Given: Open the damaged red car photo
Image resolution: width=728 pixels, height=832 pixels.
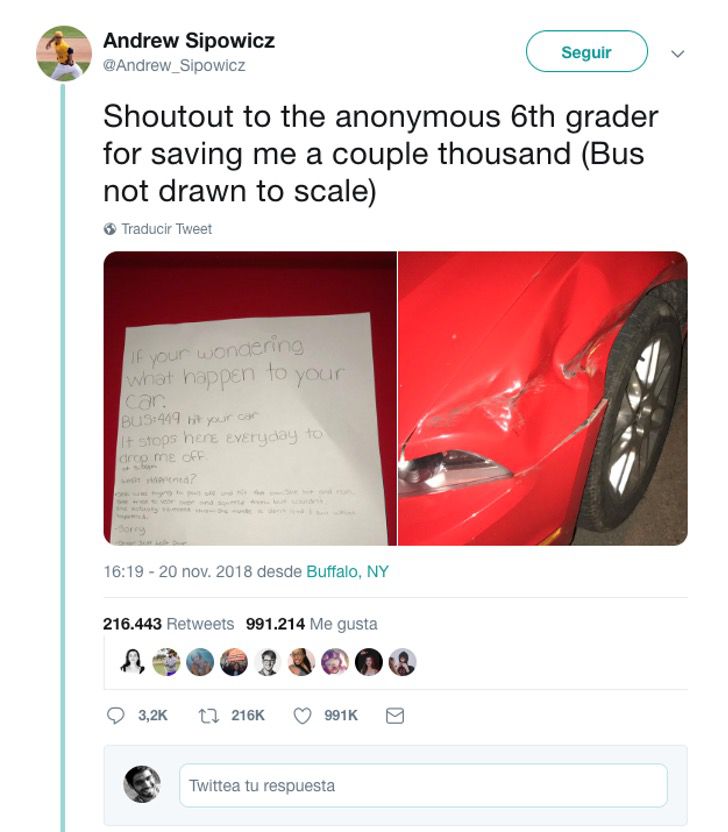Looking at the screenshot, I should 543,398.
